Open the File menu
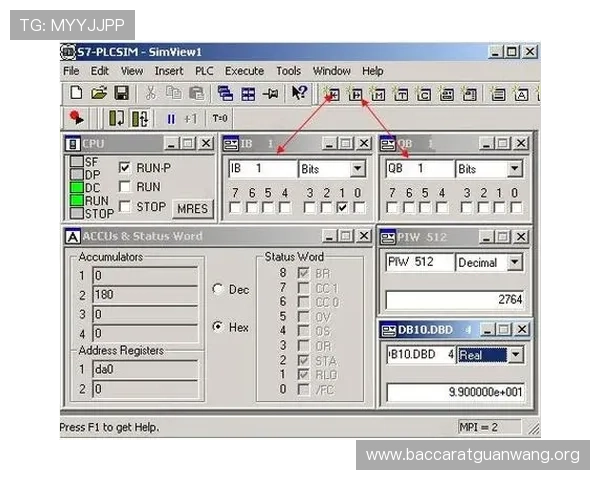 pyautogui.click(x=71, y=71)
